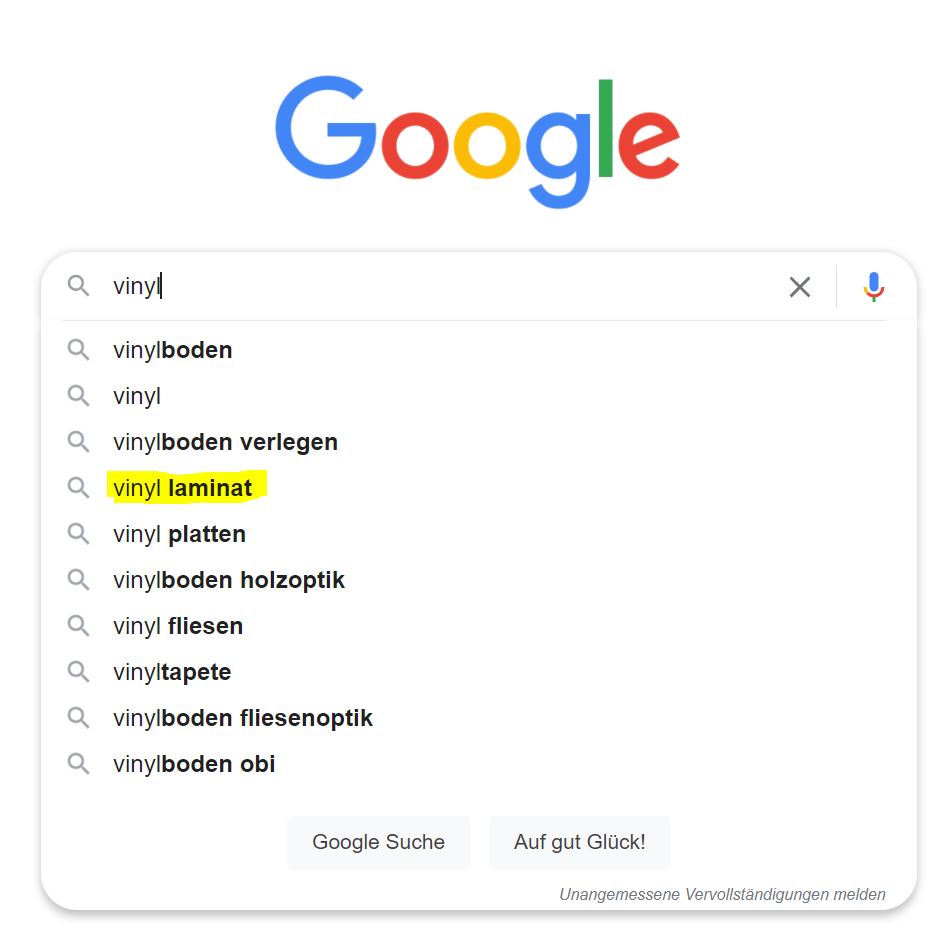This screenshot has height=935, width=952.
Task: Click the Google logo
Action: (x=477, y=141)
